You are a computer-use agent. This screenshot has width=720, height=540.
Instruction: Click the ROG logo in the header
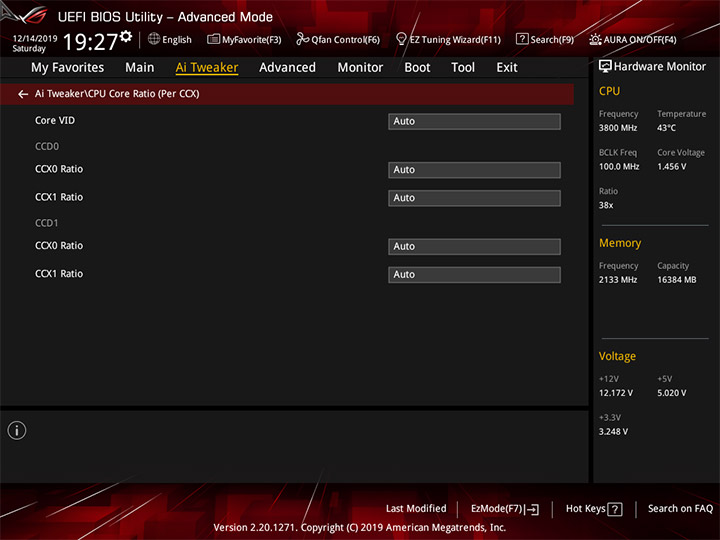click(25, 15)
